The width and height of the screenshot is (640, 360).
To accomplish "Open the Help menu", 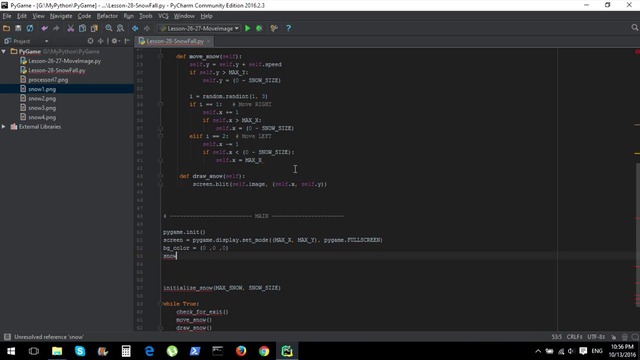I will [207, 16].
